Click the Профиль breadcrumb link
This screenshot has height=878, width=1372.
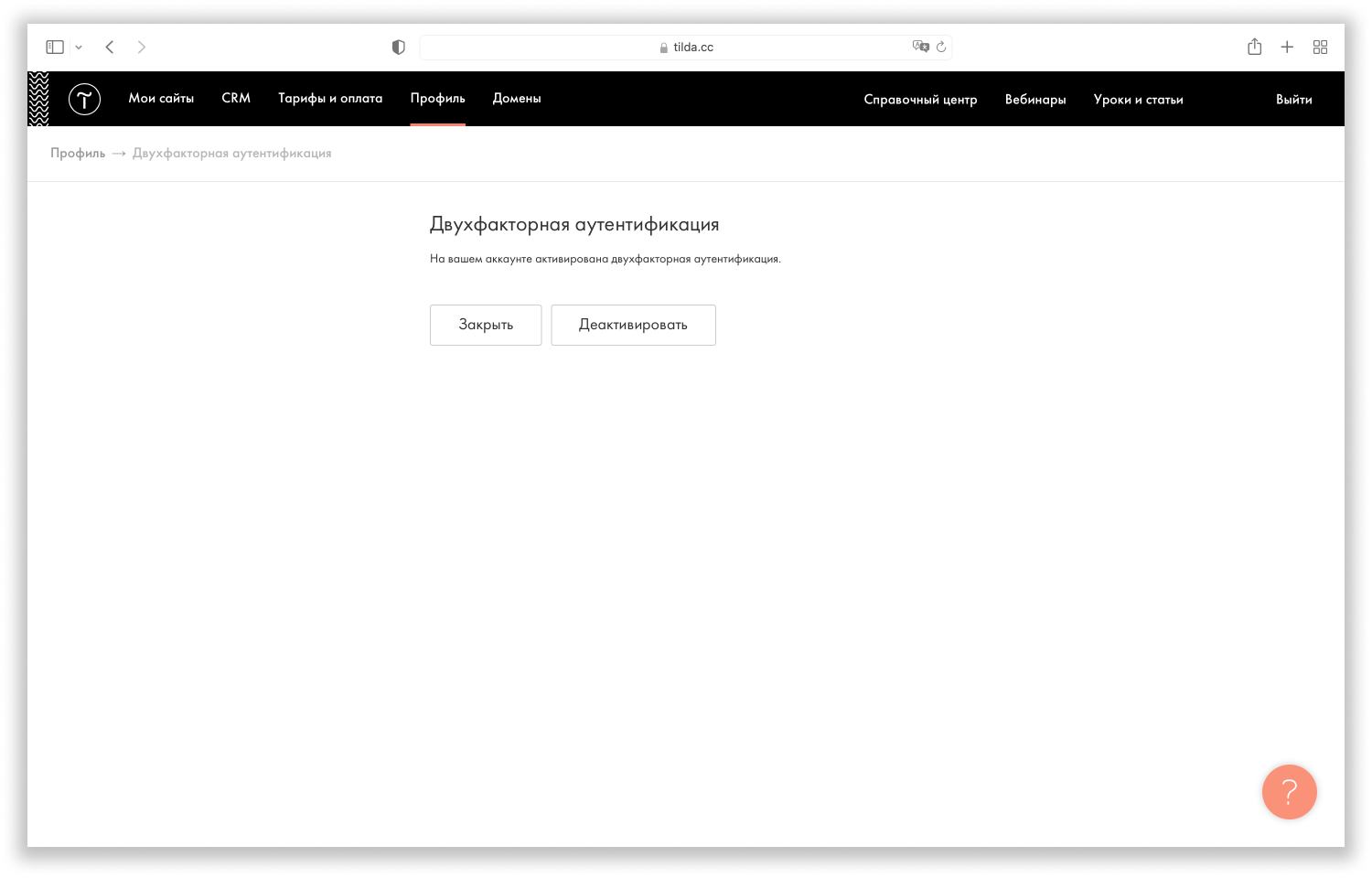pyautogui.click(x=78, y=153)
